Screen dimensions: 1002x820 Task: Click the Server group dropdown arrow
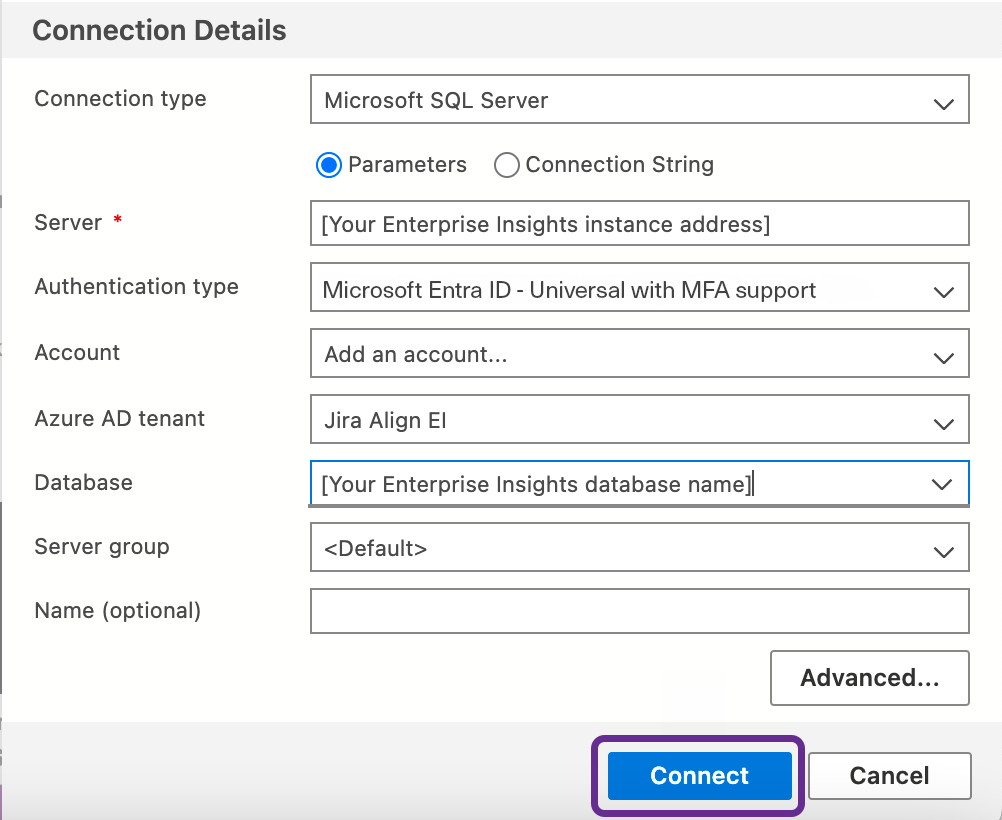(x=942, y=547)
